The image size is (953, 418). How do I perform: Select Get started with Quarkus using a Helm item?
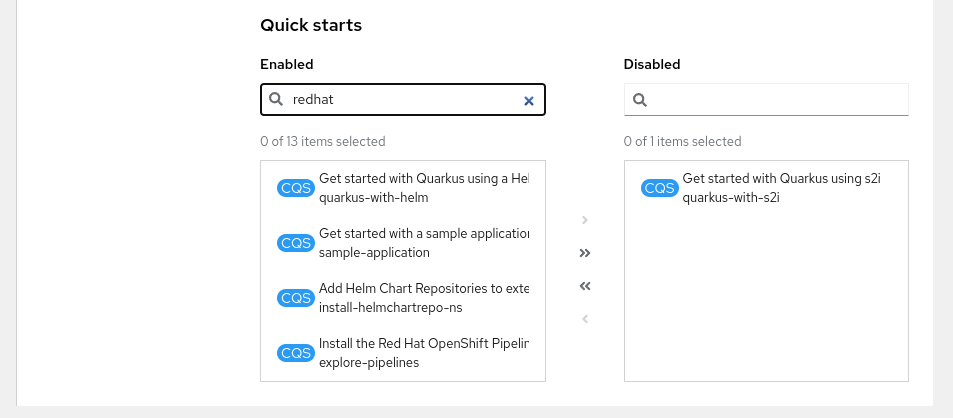coord(423,188)
